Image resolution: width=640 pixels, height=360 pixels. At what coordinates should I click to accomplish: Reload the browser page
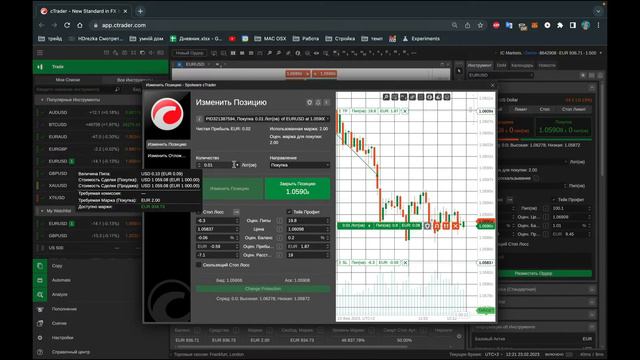click(x=67, y=25)
